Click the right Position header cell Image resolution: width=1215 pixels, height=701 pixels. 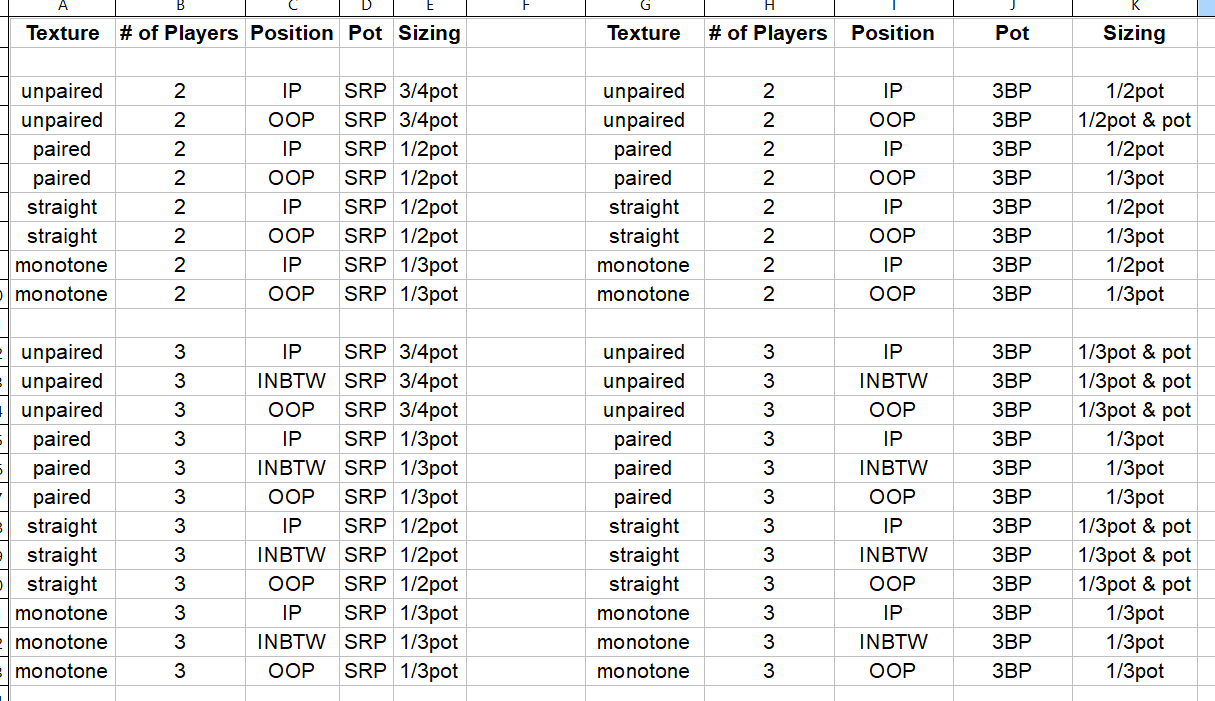coord(893,33)
